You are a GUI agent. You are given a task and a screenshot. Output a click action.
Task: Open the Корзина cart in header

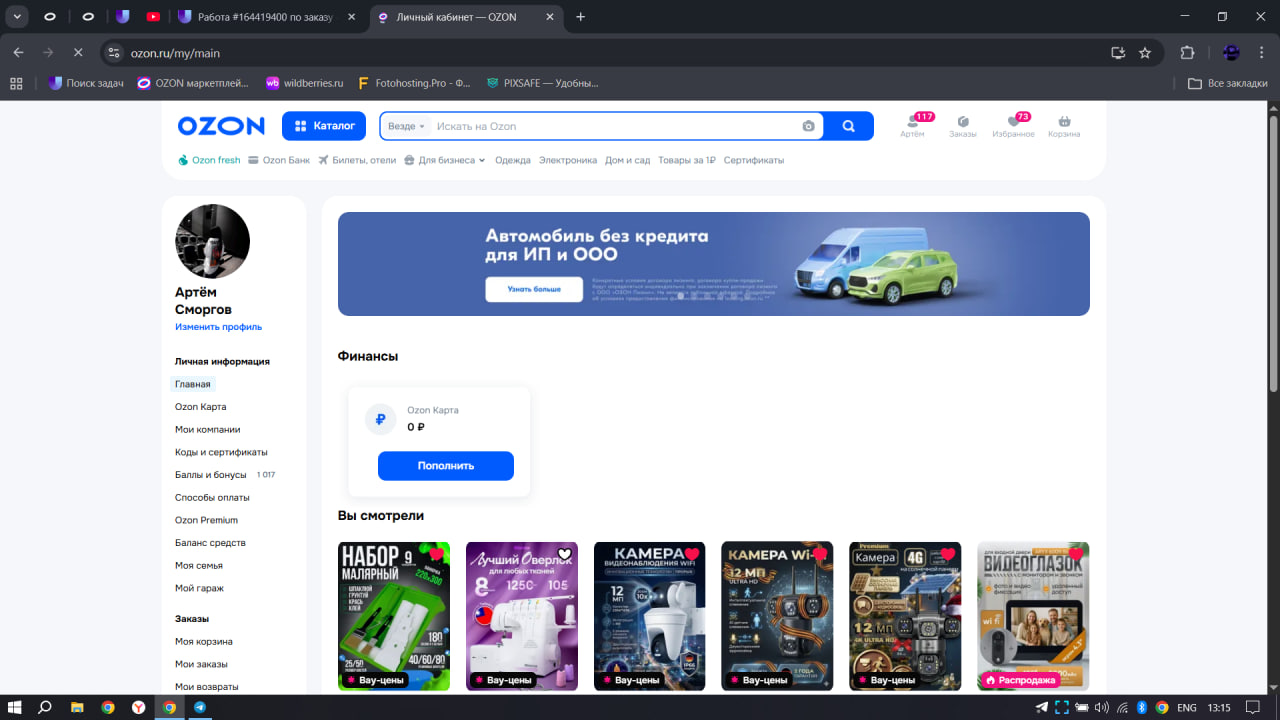pyautogui.click(x=1064, y=126)
